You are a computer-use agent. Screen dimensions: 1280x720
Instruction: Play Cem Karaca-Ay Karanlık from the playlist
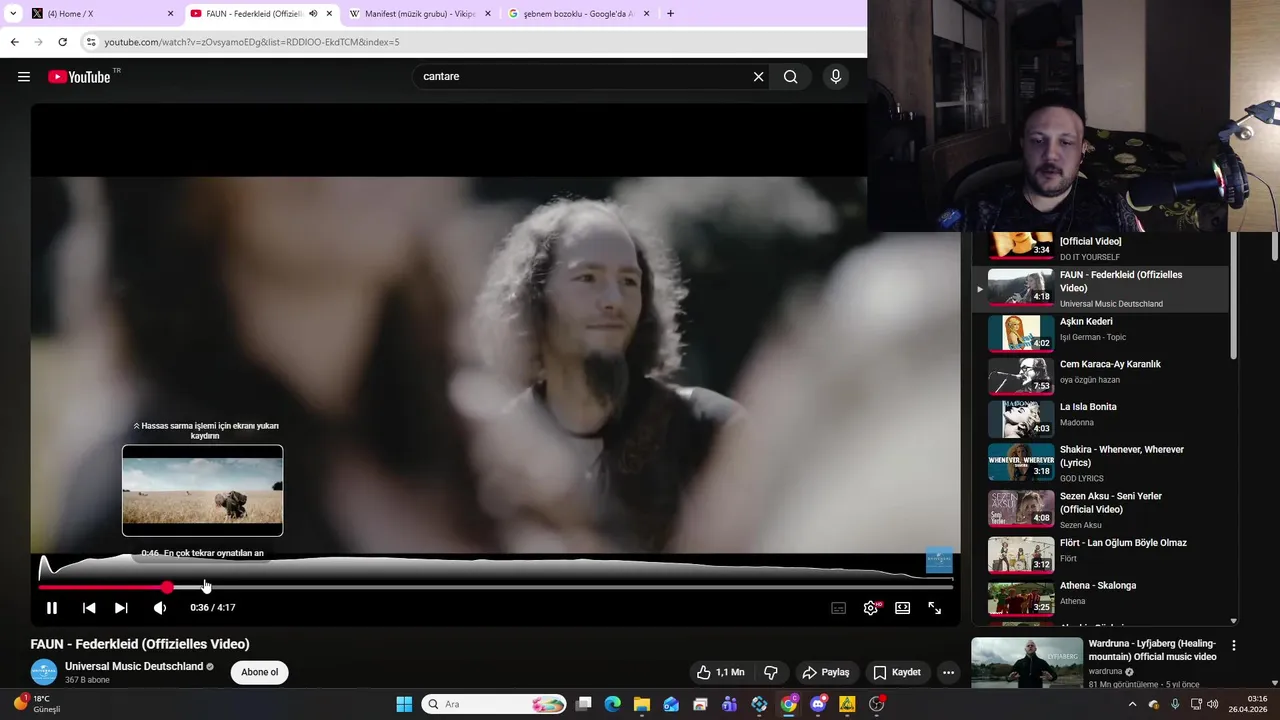[x=1100, y=376]
